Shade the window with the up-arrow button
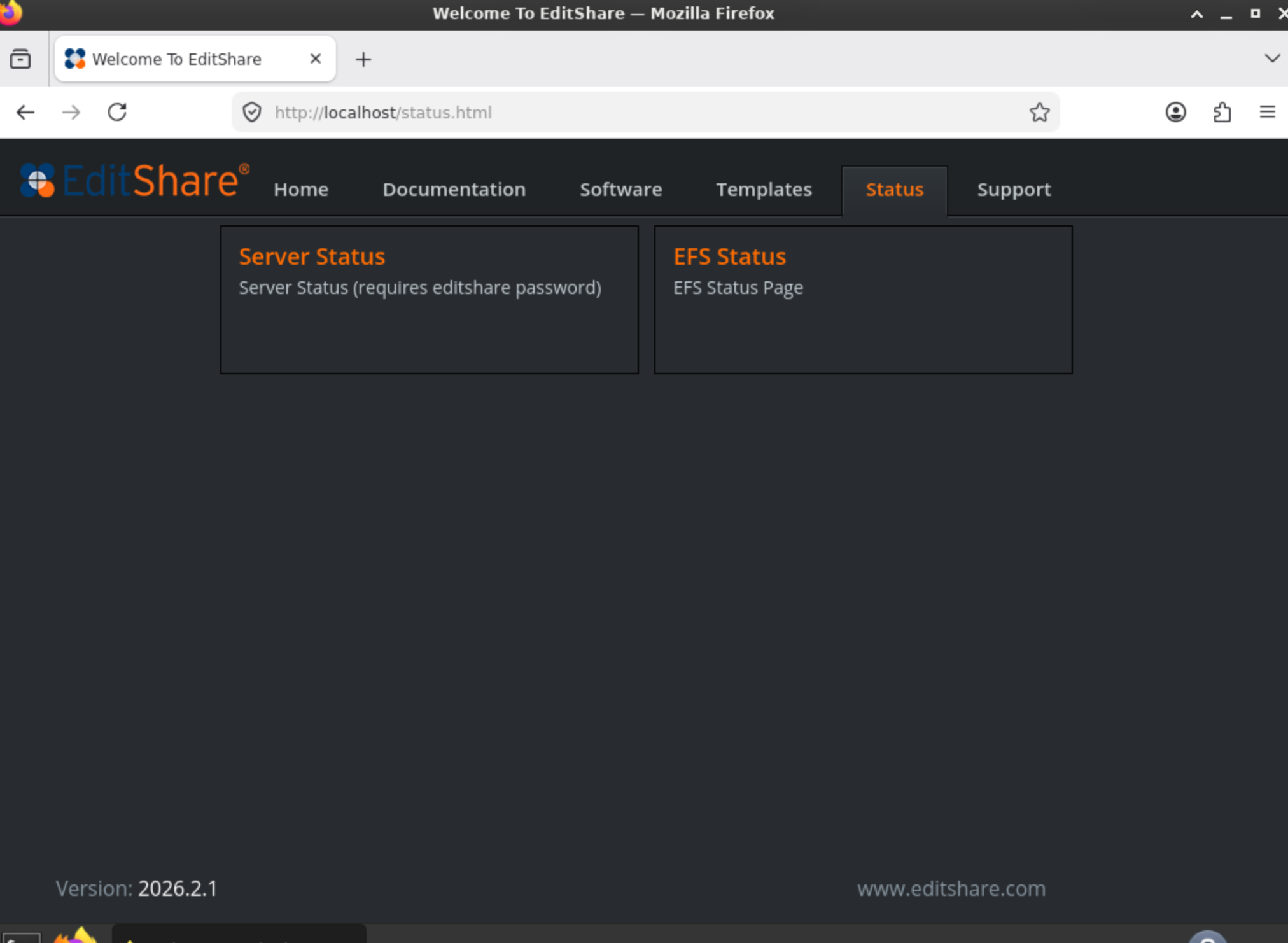This screenshot has width=1288, height=943. pyautogui.click(x=1196, y=14)
